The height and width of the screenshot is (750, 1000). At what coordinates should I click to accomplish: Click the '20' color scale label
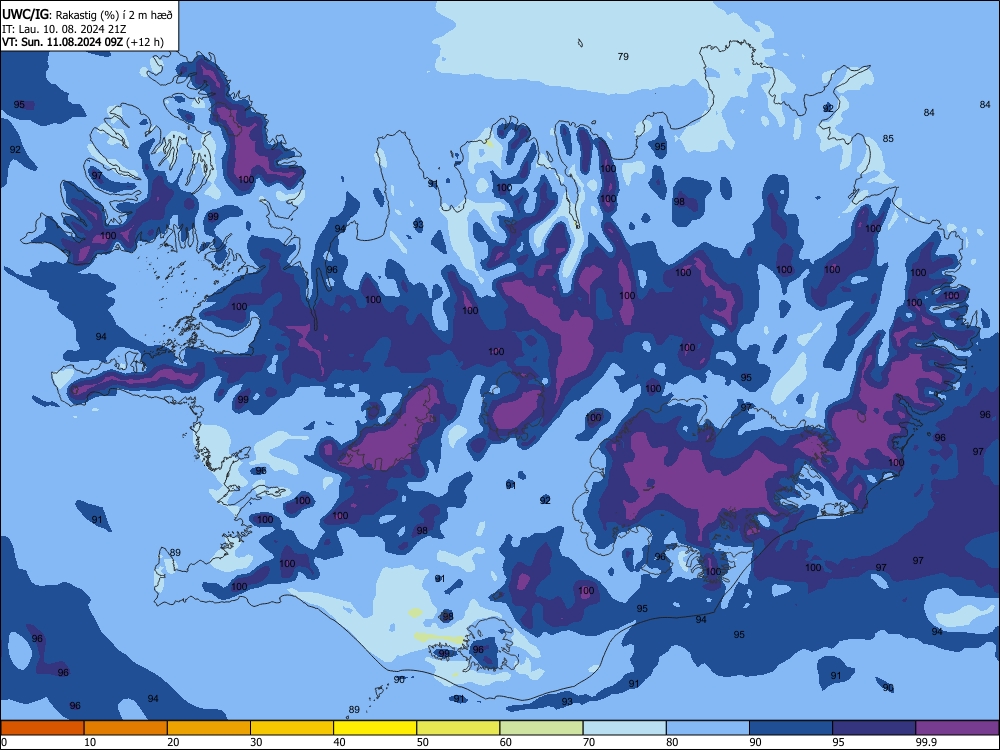click(x=173, y=742)
